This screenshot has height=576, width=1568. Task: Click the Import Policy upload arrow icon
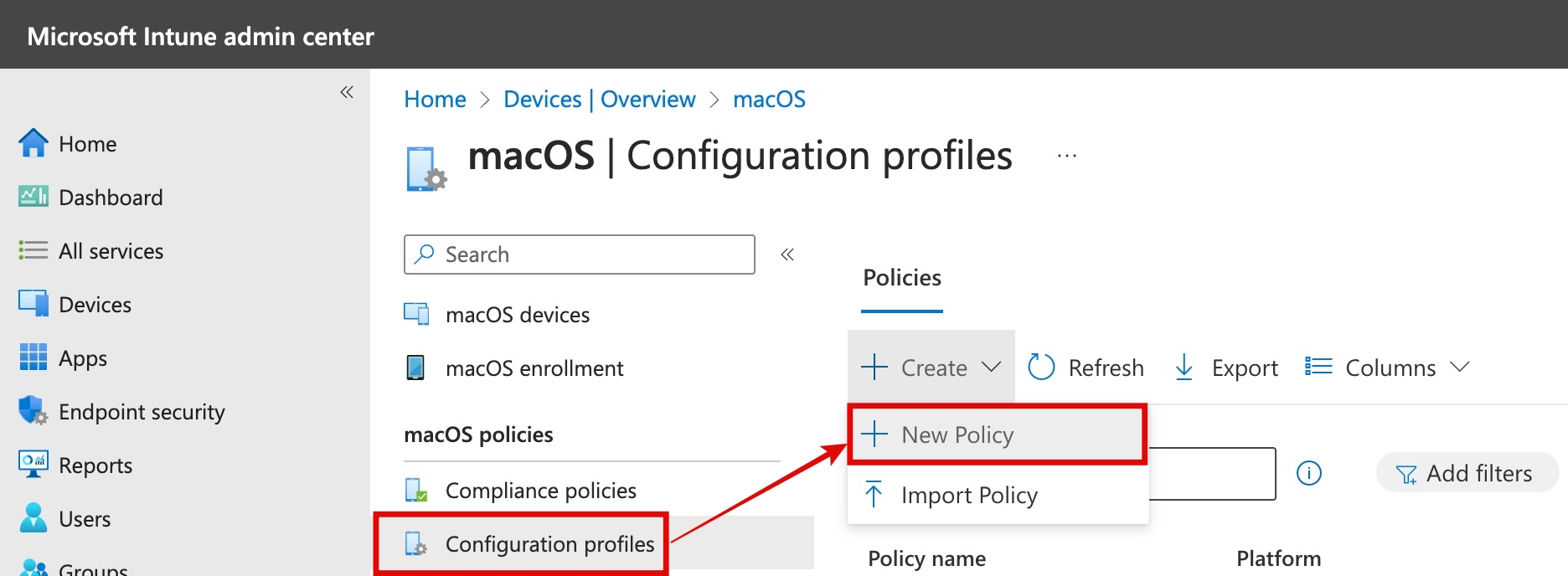(x=874, y=494)
